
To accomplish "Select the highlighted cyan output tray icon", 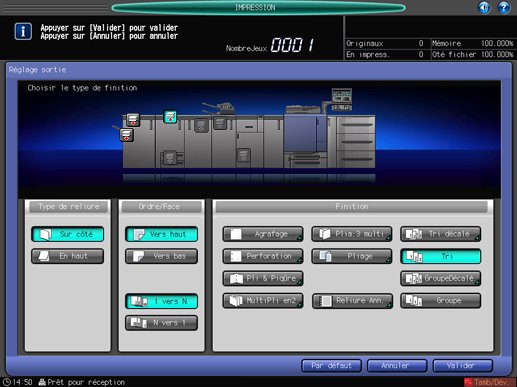I will 170,117.
